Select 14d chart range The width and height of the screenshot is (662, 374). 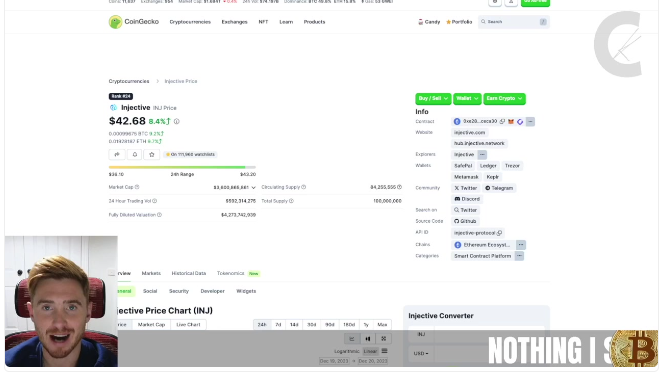point(294,325)
